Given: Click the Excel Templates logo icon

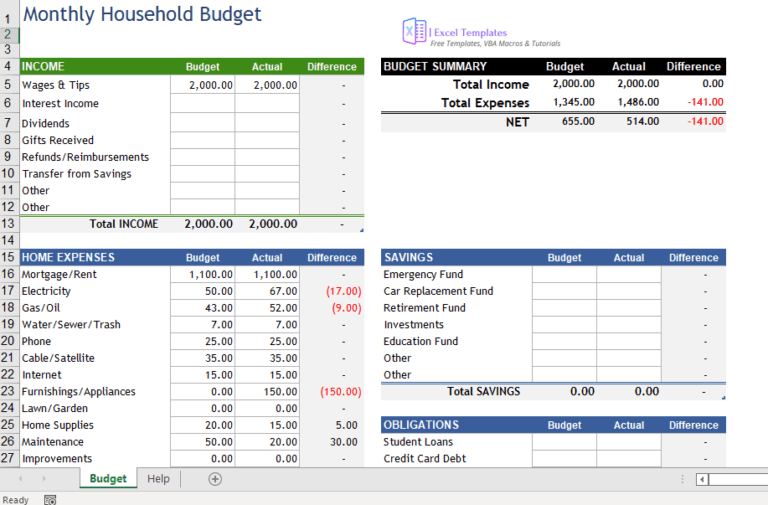Looking at the screenshot, I should [414, 32].
